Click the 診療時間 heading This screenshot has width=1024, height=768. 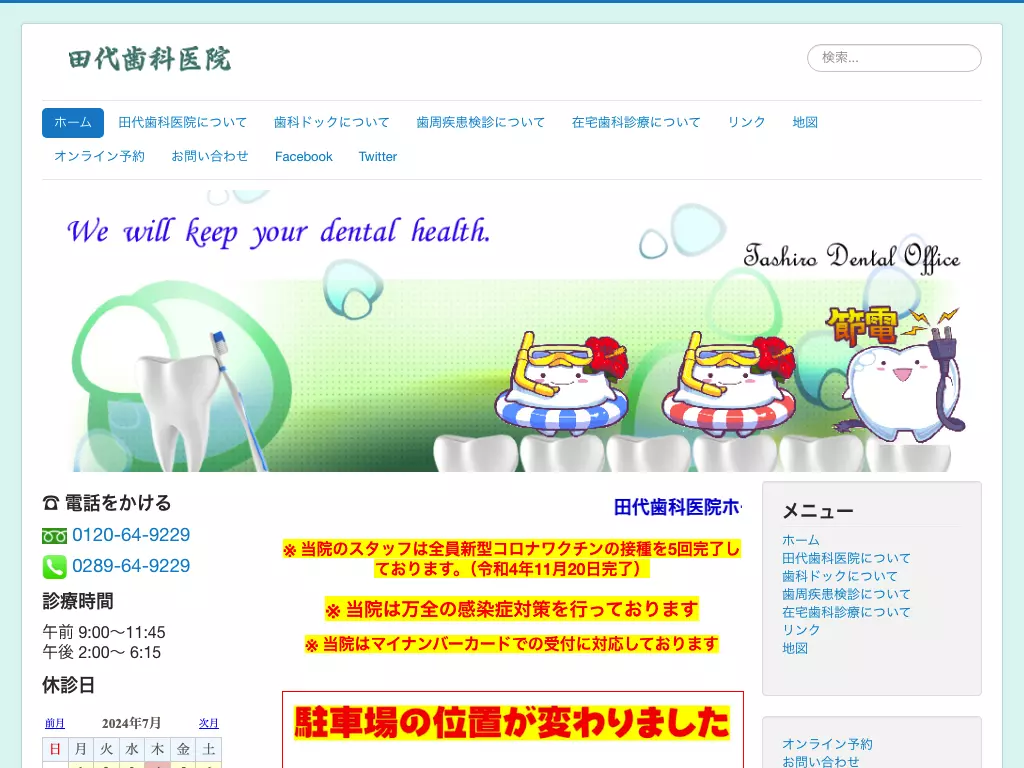78,601
